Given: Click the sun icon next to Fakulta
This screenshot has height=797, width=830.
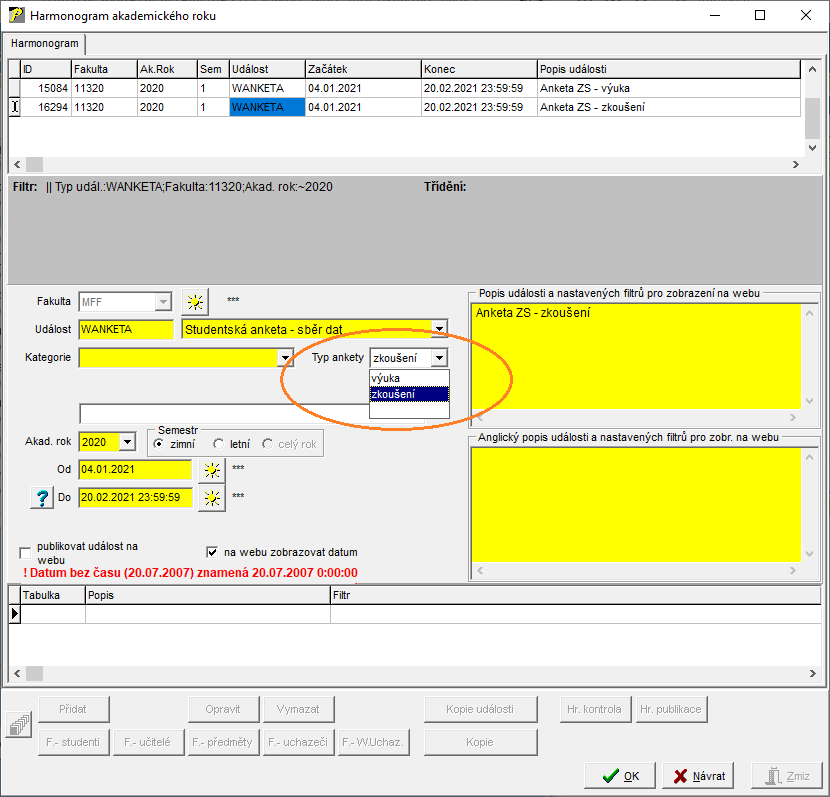Looking at the screenshot, I should pyautogui.click(x=194, y=302).
